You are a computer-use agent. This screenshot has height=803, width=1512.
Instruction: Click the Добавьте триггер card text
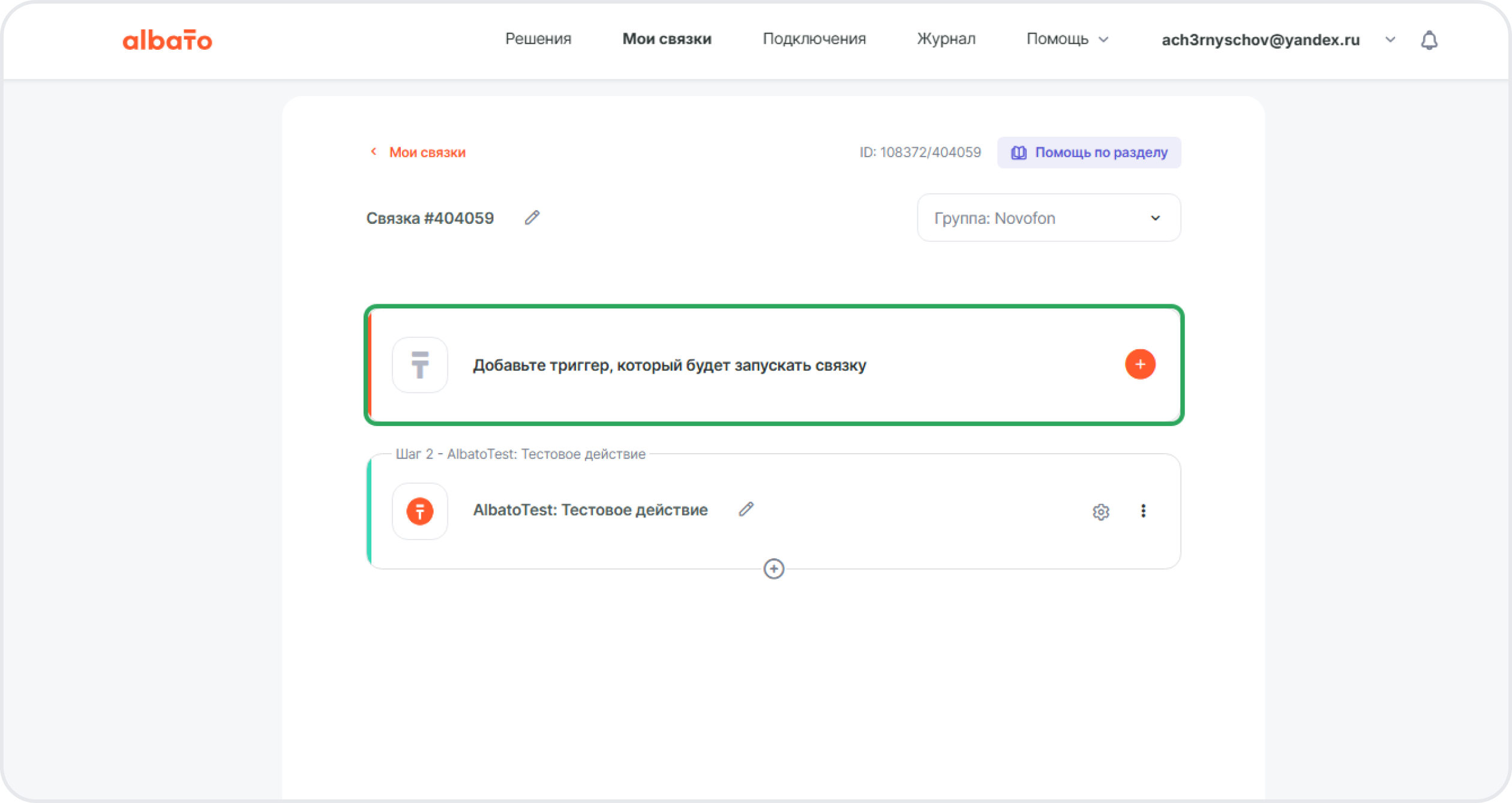pyautogui.click(x=669, y=365)
